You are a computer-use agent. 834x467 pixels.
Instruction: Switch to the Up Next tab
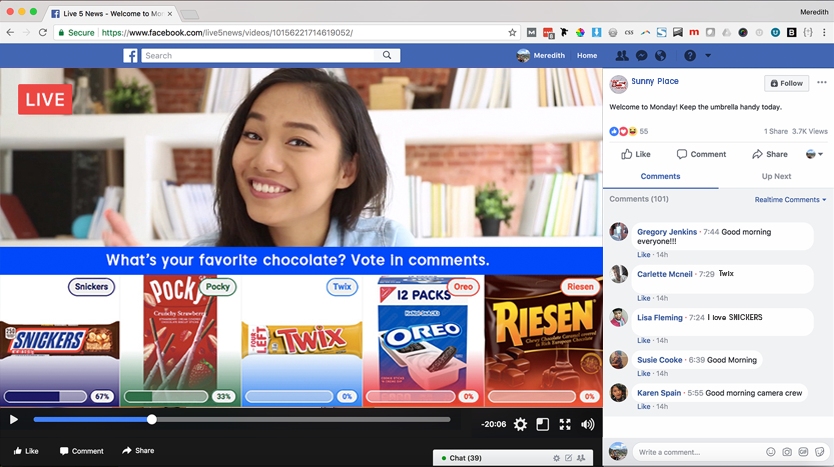(776, 176)
